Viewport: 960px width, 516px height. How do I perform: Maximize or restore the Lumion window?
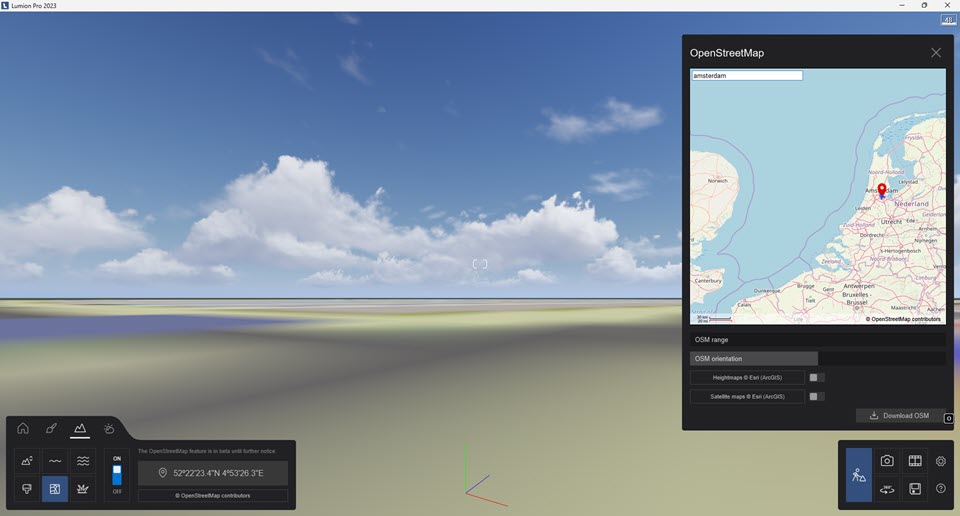click(924, 6)
